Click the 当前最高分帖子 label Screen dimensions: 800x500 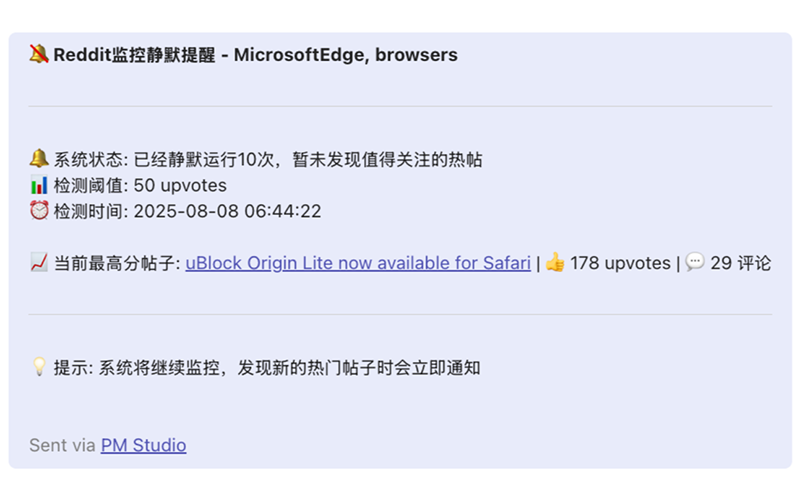[117, 263]
